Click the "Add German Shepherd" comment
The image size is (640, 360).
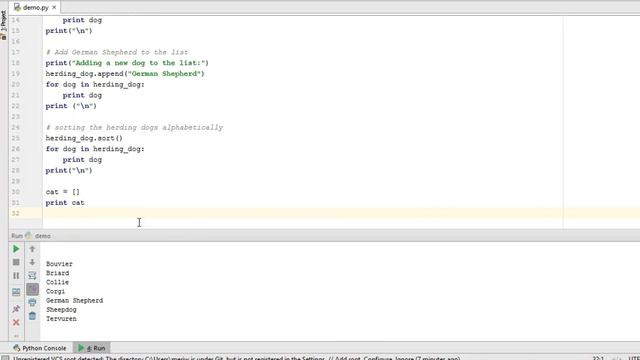click(x=117, y=52)
